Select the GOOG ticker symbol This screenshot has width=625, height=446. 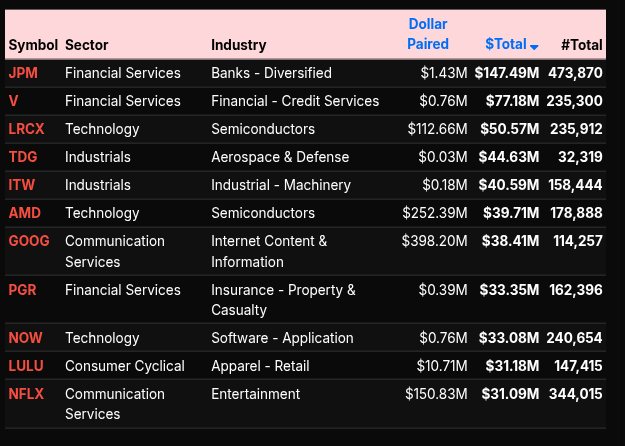(x=28, y=241)
